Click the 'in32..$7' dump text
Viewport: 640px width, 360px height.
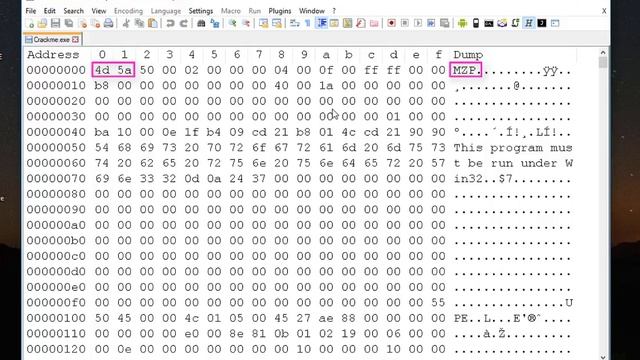click(483, 179)
